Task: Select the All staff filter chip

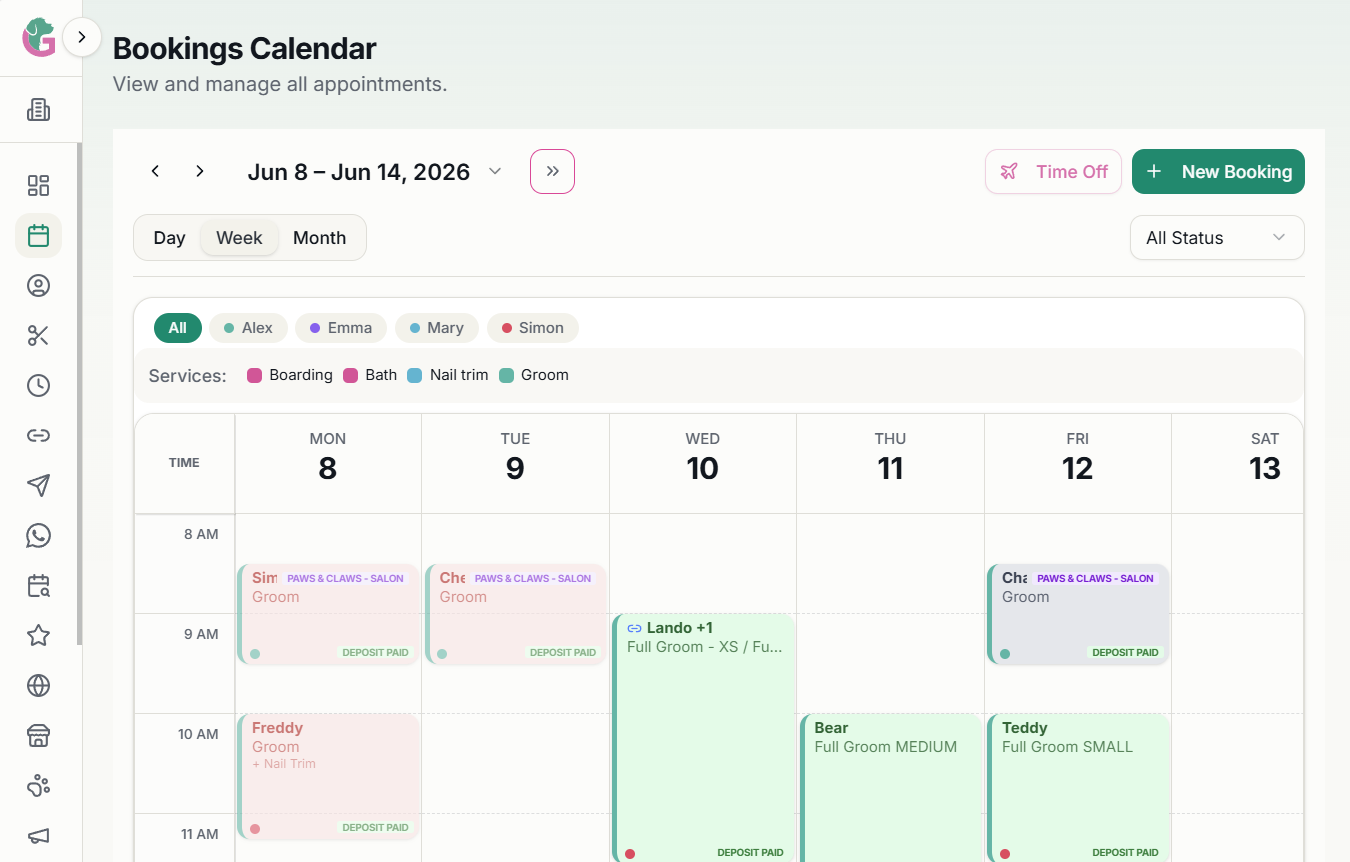Action: coord(177,328)
